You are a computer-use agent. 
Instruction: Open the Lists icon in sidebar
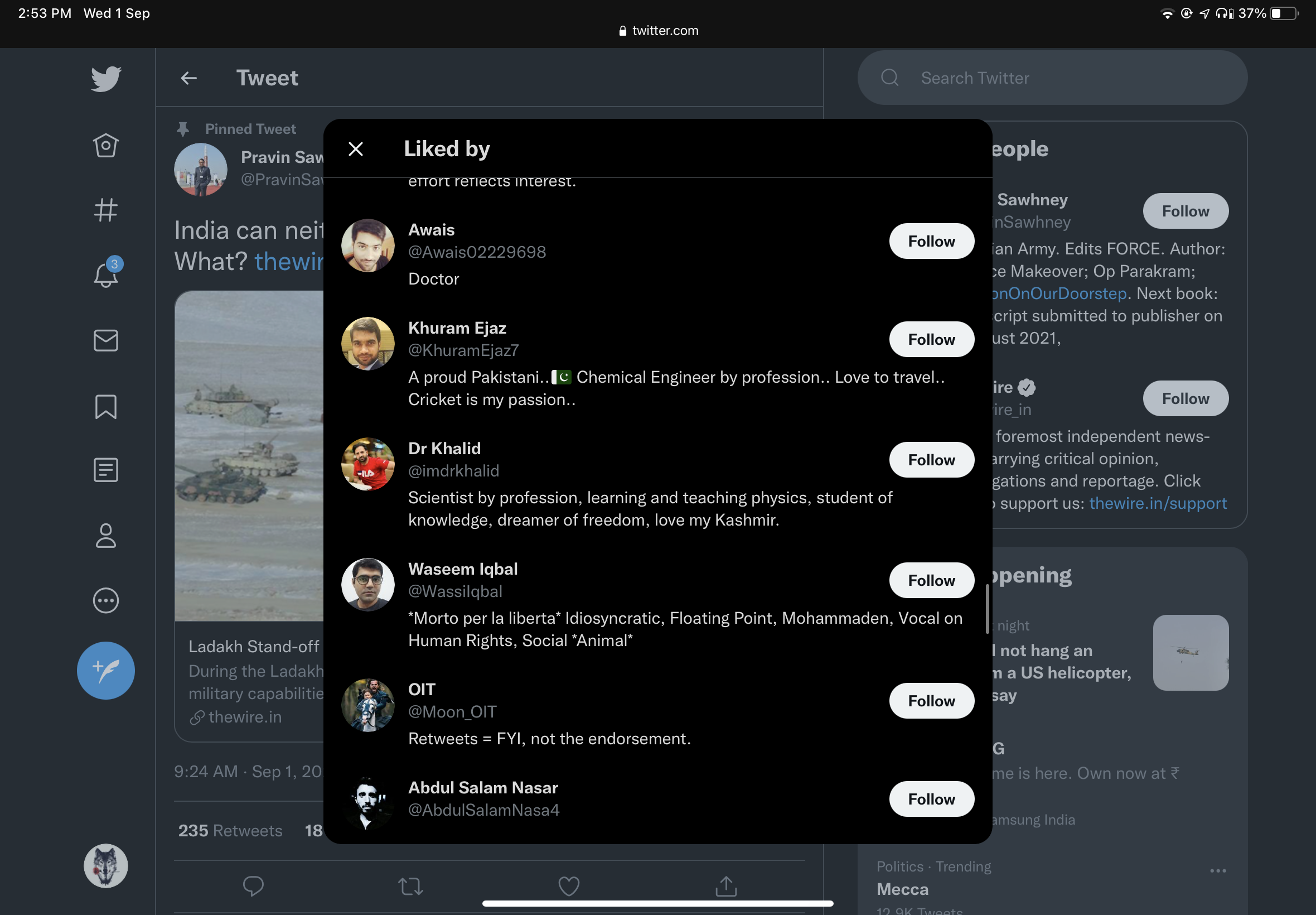point(106,470)
